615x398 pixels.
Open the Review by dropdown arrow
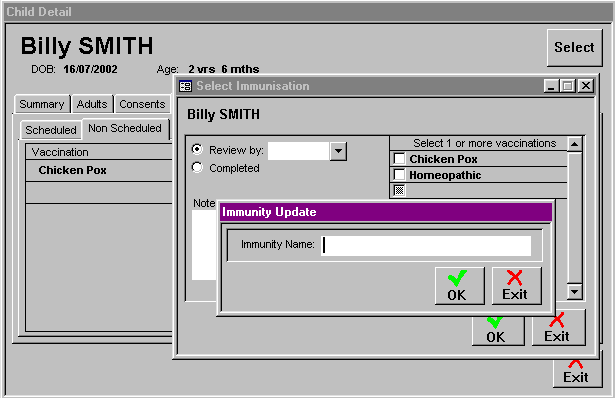pyautogui.click(x=338, y=151)
